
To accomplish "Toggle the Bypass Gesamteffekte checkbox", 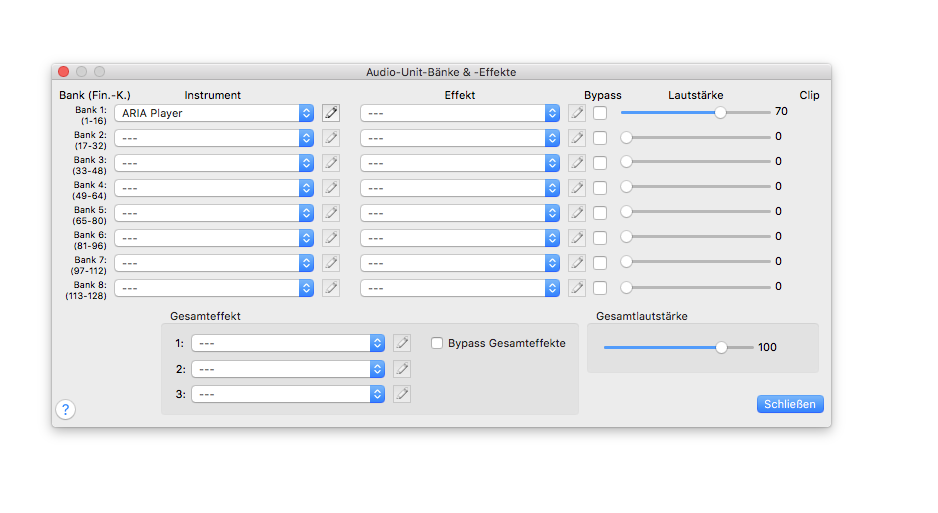I will coord(437,343).
